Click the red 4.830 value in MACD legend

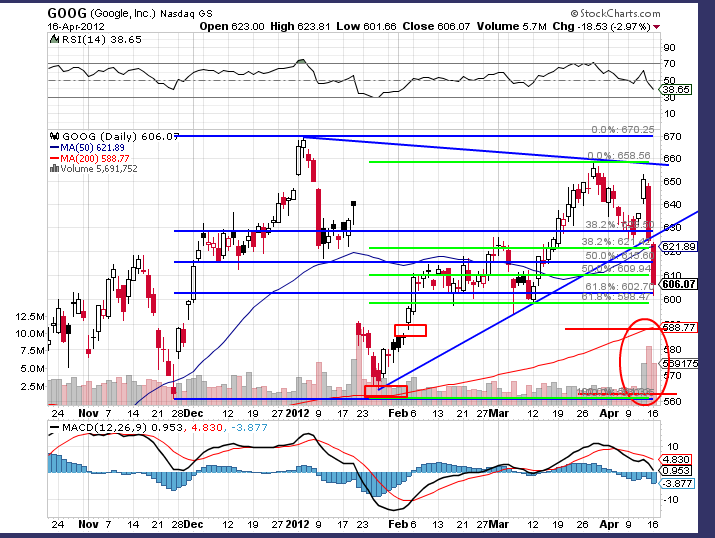[207, 428]
